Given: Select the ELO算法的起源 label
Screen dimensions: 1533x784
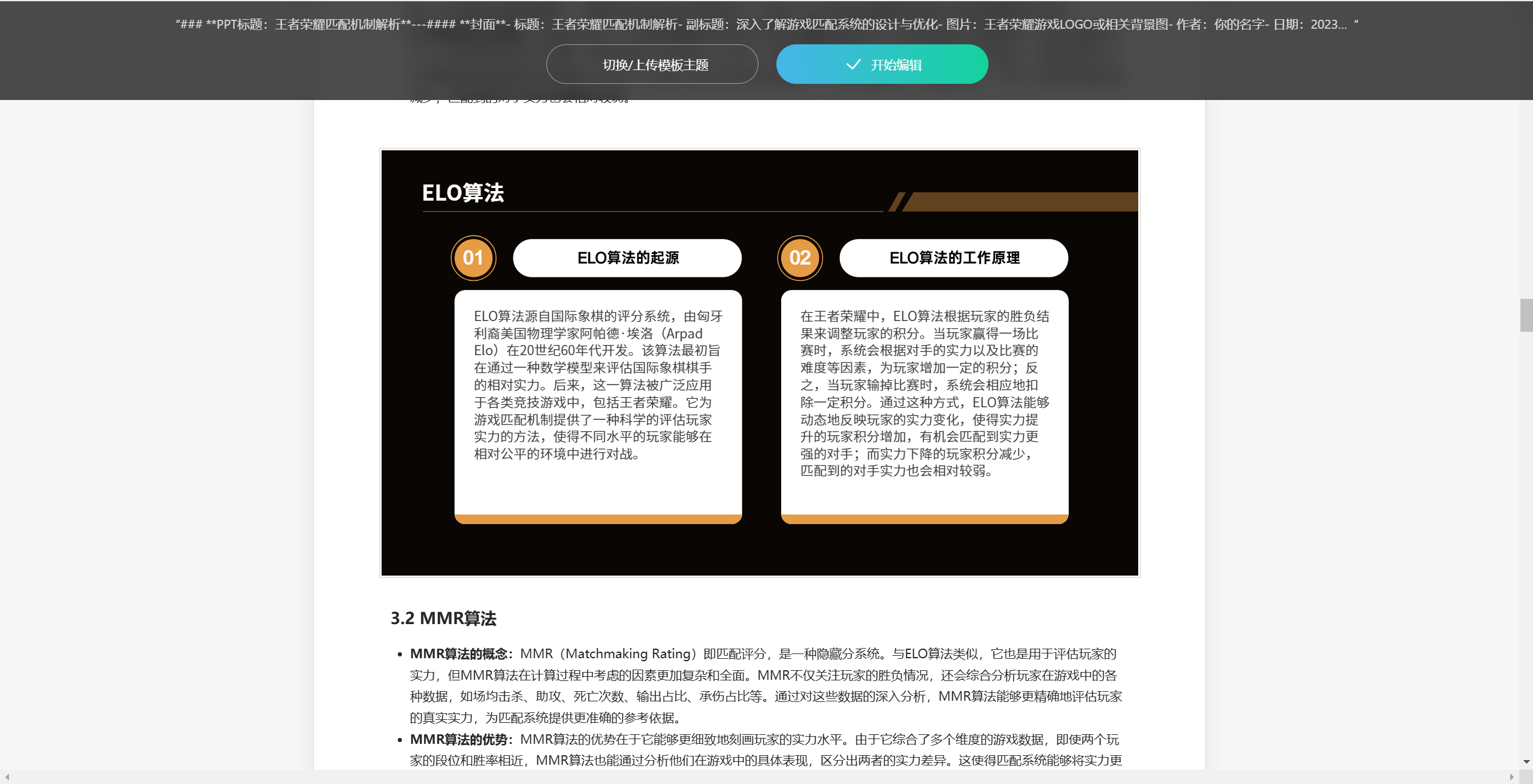Looking at the screenshot, I should [627, 258].
